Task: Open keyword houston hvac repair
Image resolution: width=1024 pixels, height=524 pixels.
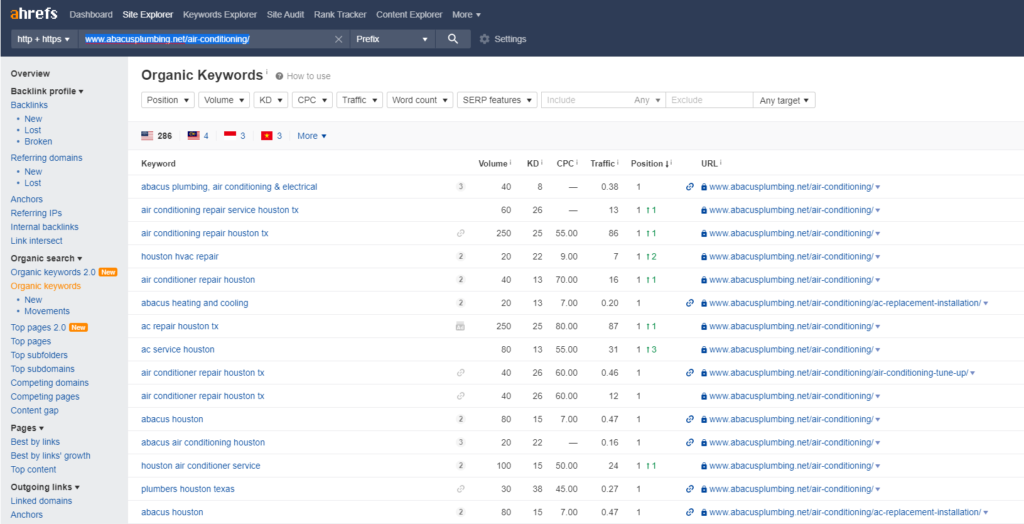Action: click(180, 257)
